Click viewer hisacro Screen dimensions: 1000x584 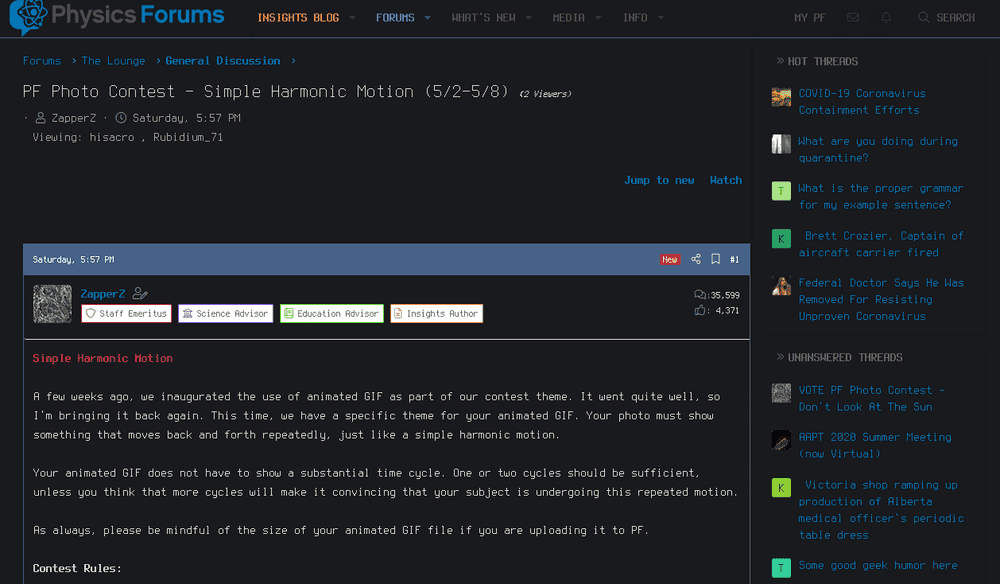pos(112,137)
